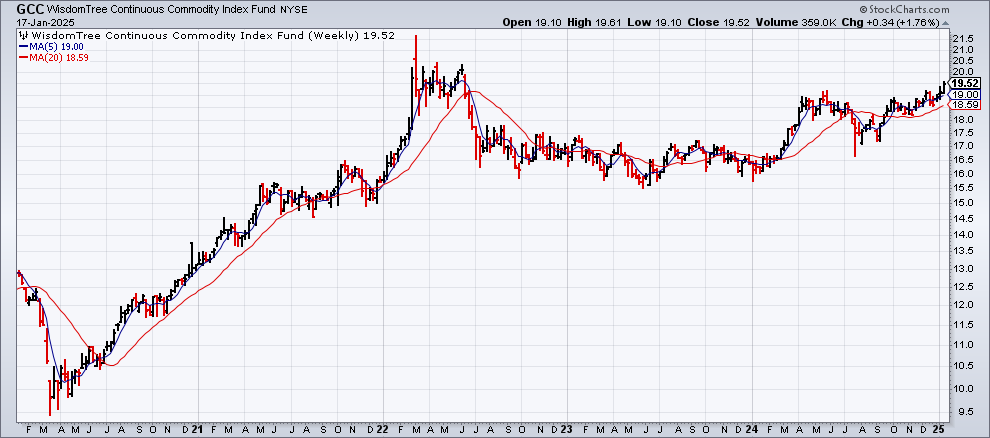The width and height of the screenshot is (990, 438).
Task: Click the (Weekly) 19.52 legend label
Action: pyautogui.click(x=352, y=36)
